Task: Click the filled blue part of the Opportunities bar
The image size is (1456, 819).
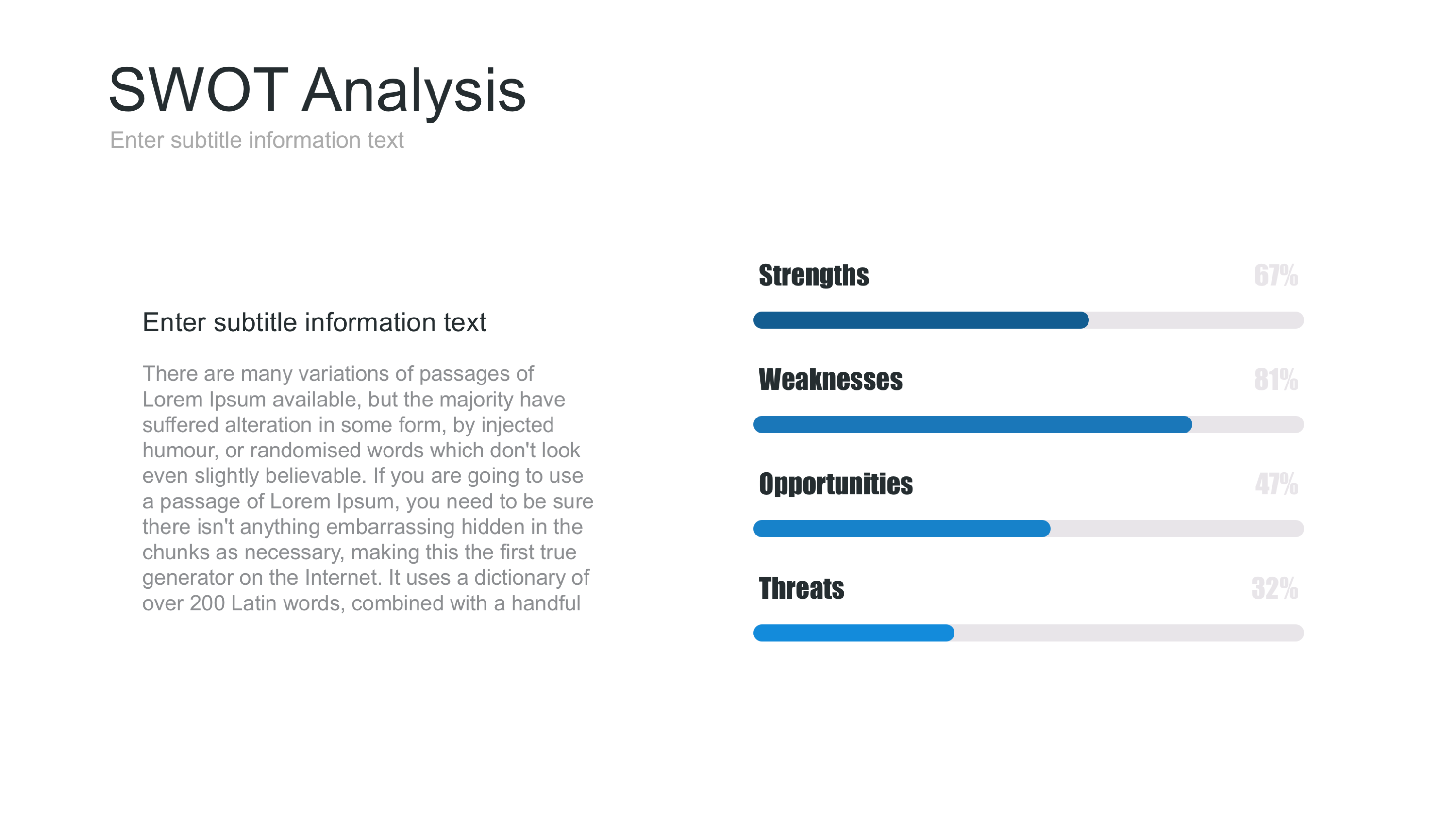Action: point(902,529)
